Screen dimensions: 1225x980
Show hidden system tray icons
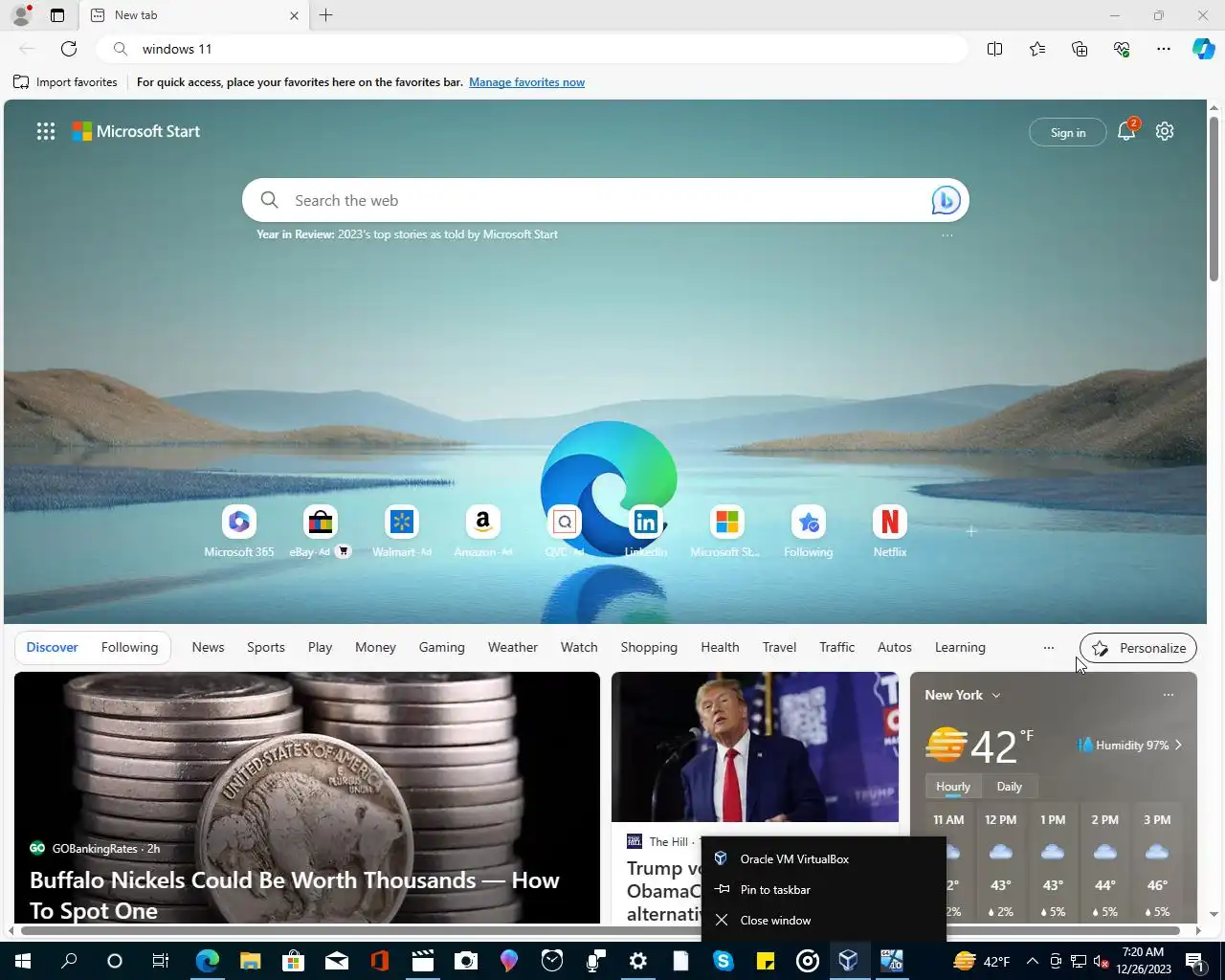1032,961
